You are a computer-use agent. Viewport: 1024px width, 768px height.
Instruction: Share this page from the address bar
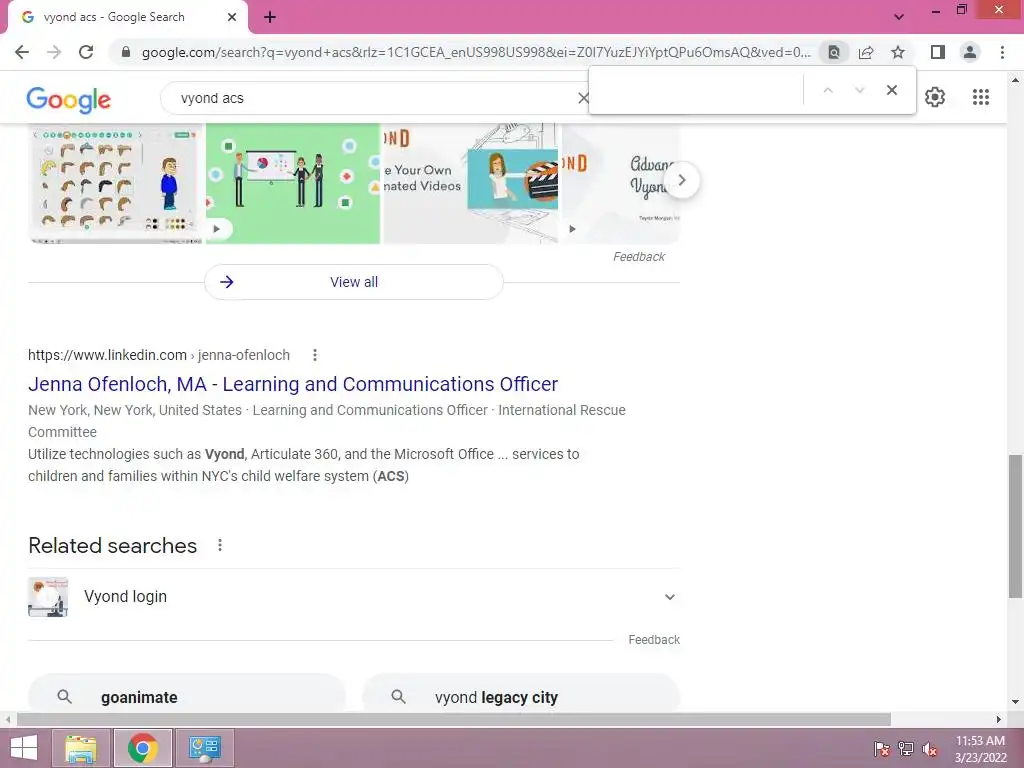click(x=866, y=52)
